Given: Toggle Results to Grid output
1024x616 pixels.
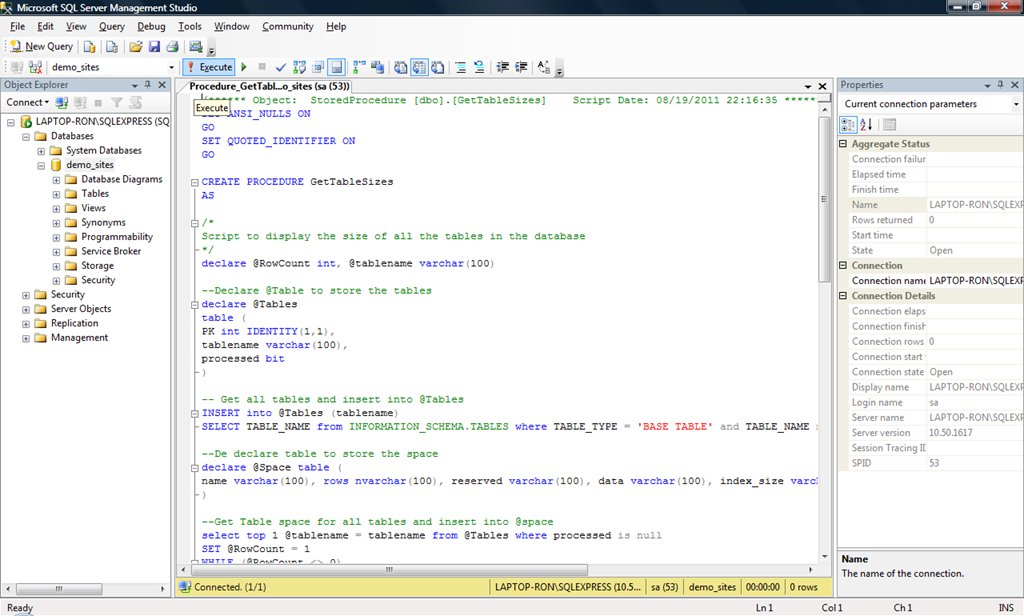Looking at the screenshot, I should point(419,67).
